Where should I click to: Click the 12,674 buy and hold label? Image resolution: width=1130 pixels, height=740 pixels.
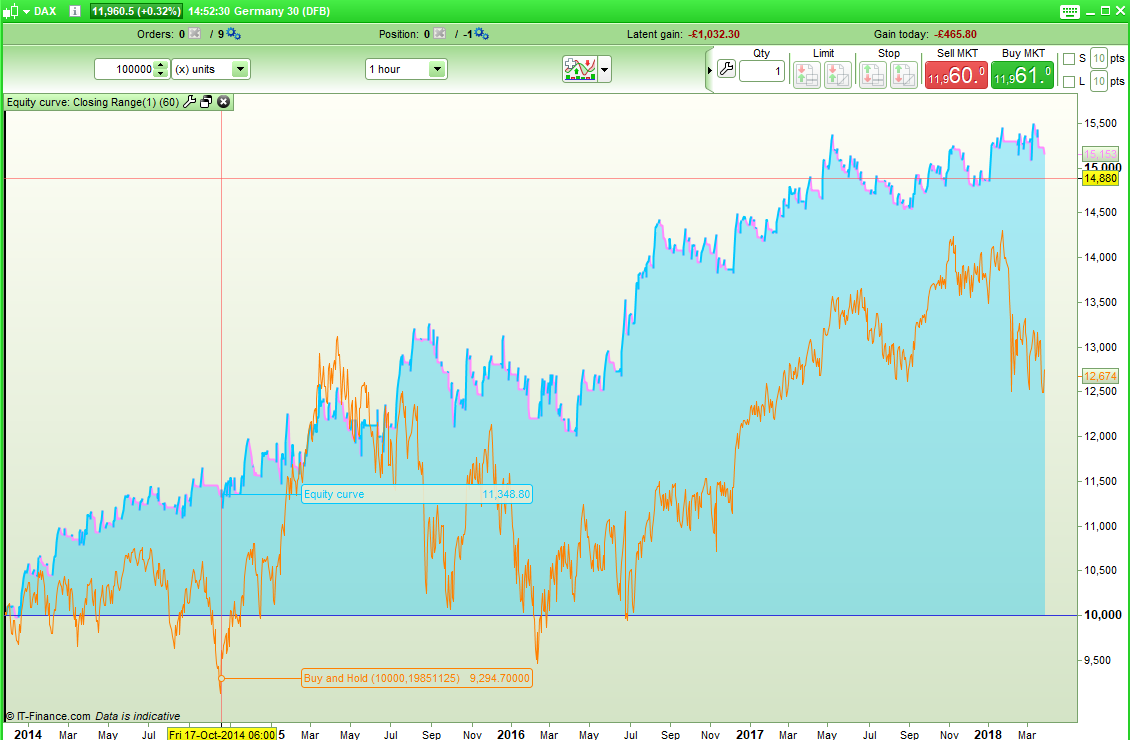click(1100, 376)
